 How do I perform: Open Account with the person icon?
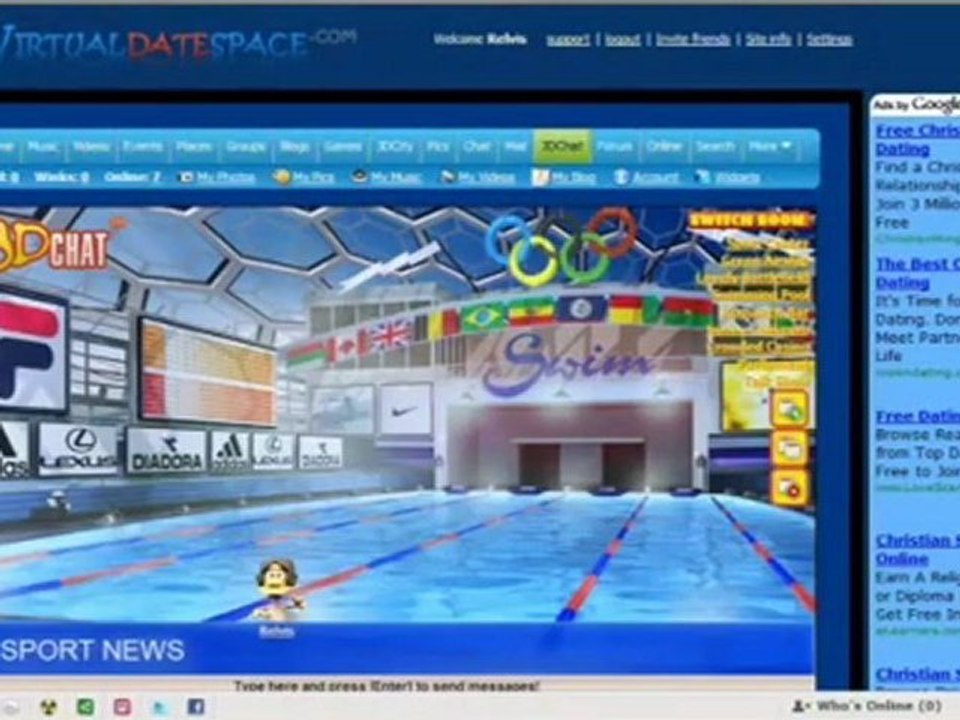(x=646, y=178)
